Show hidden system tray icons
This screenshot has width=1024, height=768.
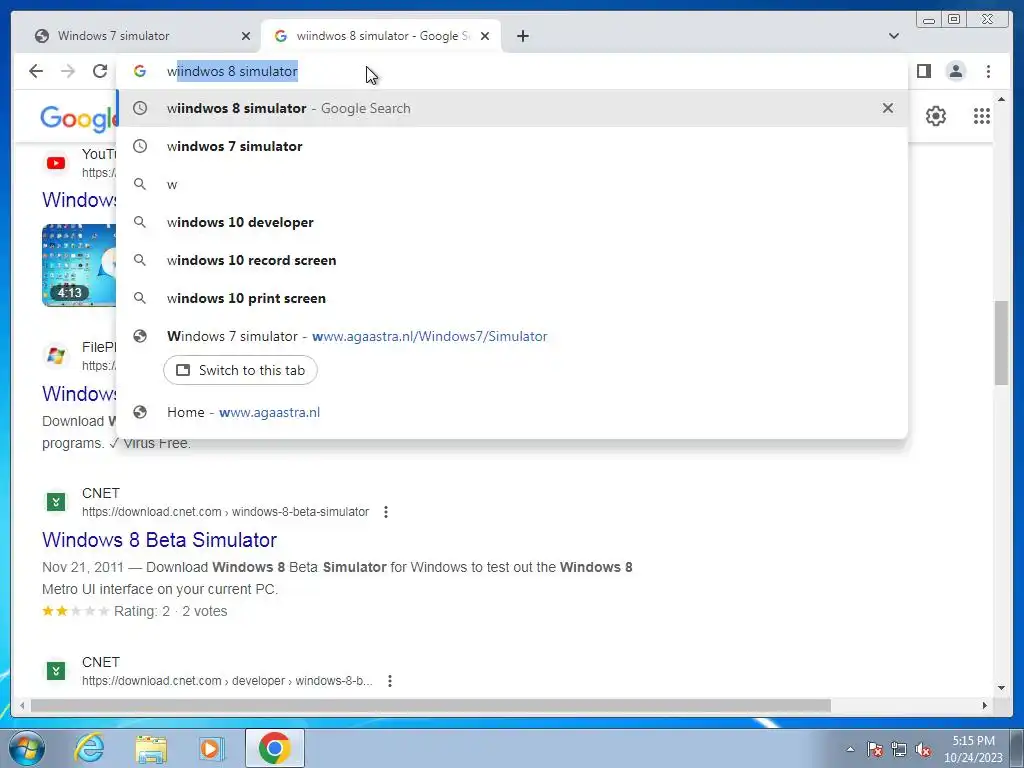(x=850, y=749)
